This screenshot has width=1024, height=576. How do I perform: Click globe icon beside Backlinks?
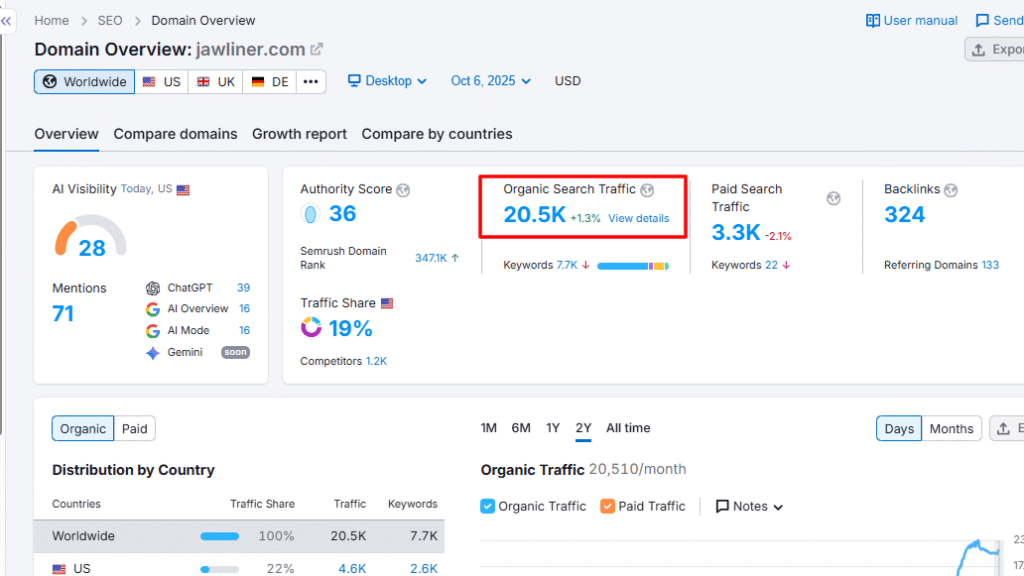click(951, 190)
